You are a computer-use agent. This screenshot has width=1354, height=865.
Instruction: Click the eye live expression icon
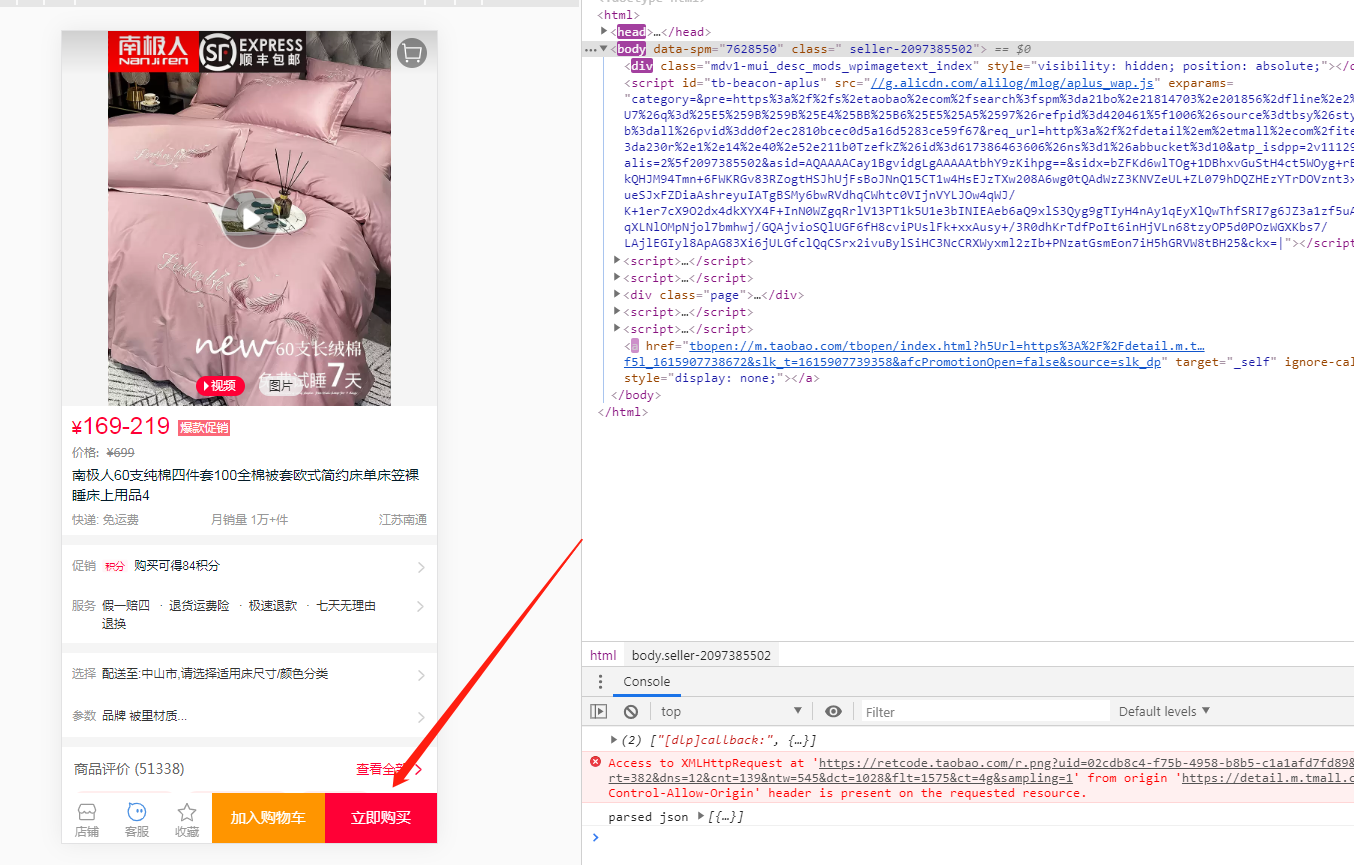[x=833, y=712]
